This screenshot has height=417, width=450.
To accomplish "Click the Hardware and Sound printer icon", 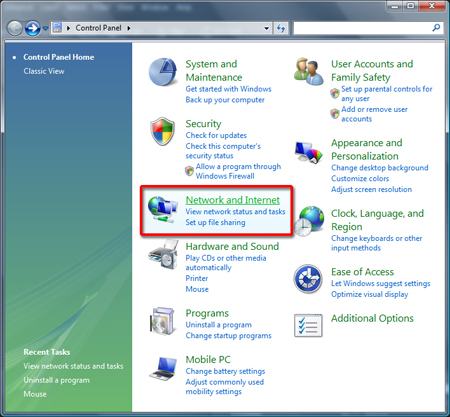I will coord(163,255).
